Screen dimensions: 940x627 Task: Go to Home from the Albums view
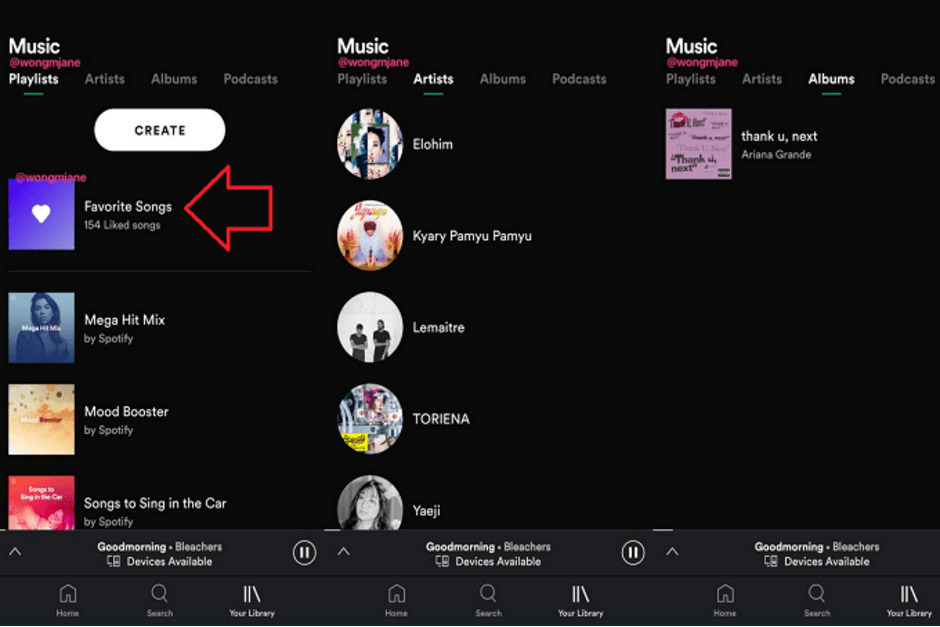click(x=725, y=594)
